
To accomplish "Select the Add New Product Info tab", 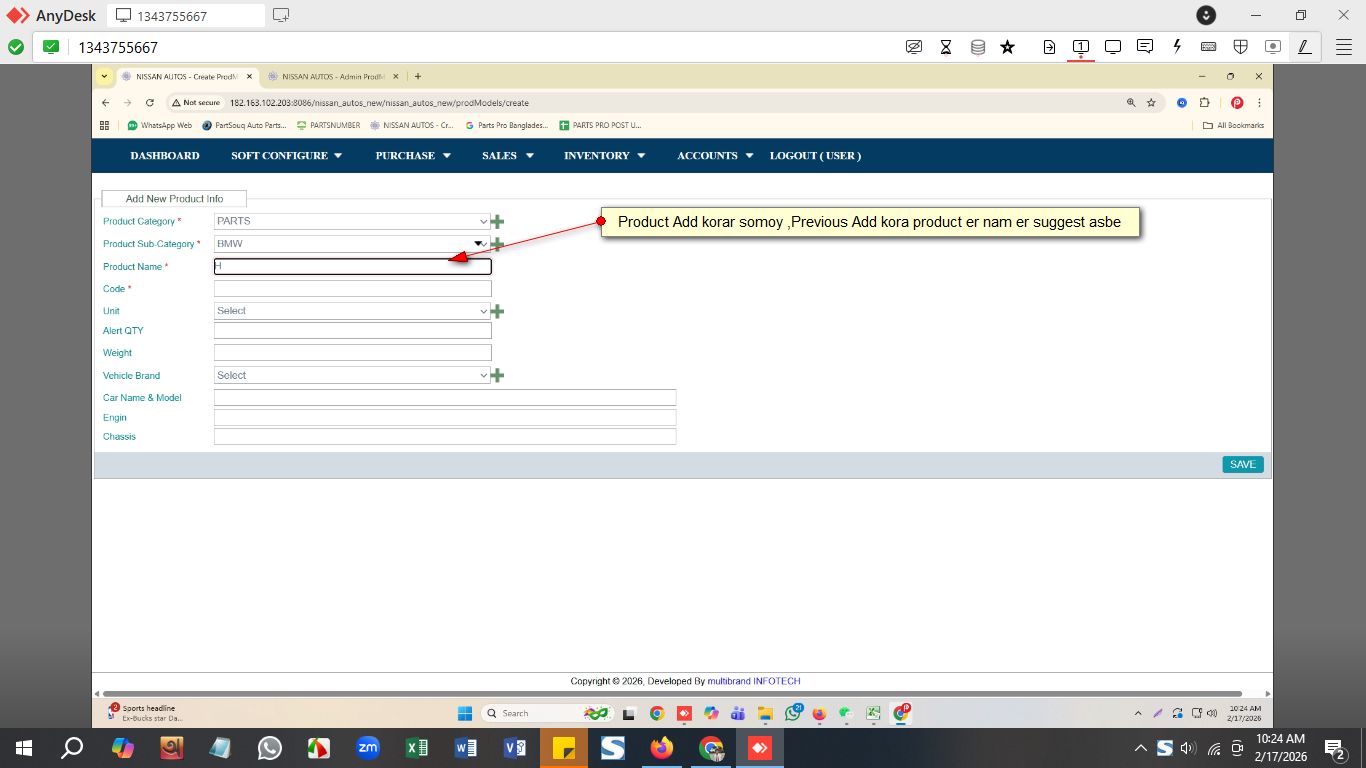I will click(174, 199).
